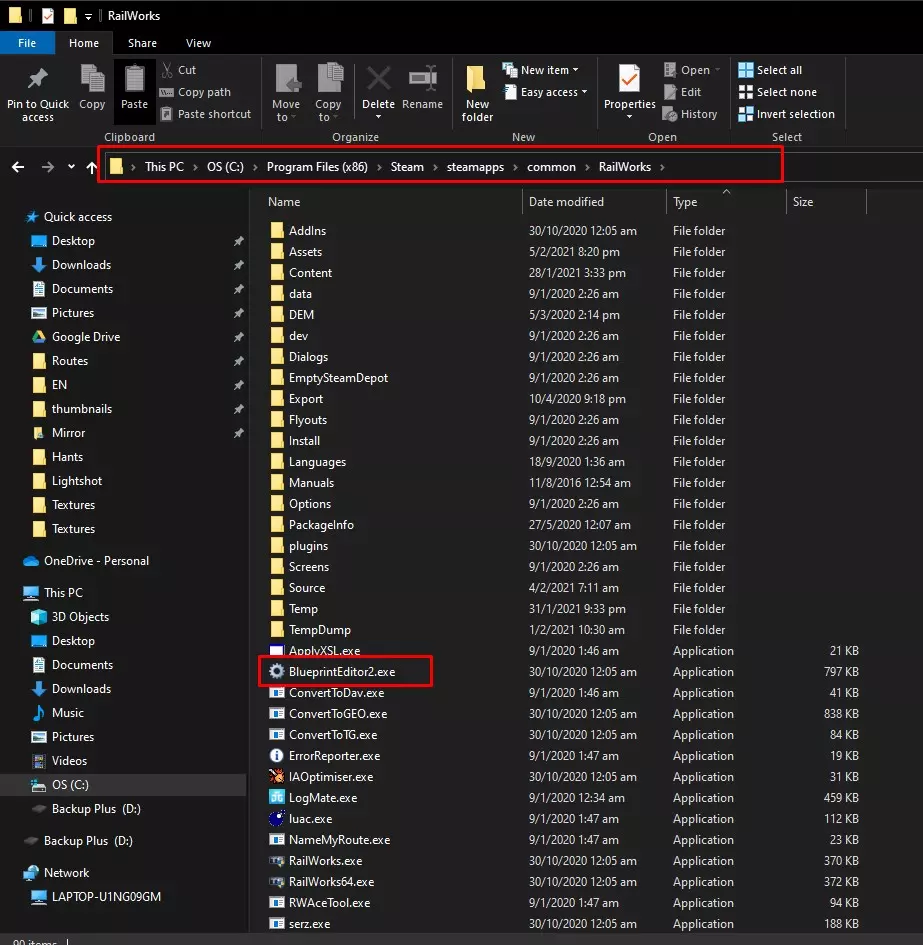923x945 pixels.
Task: Switch to the Share ribbon tab
Action: [x=142, y=43]
